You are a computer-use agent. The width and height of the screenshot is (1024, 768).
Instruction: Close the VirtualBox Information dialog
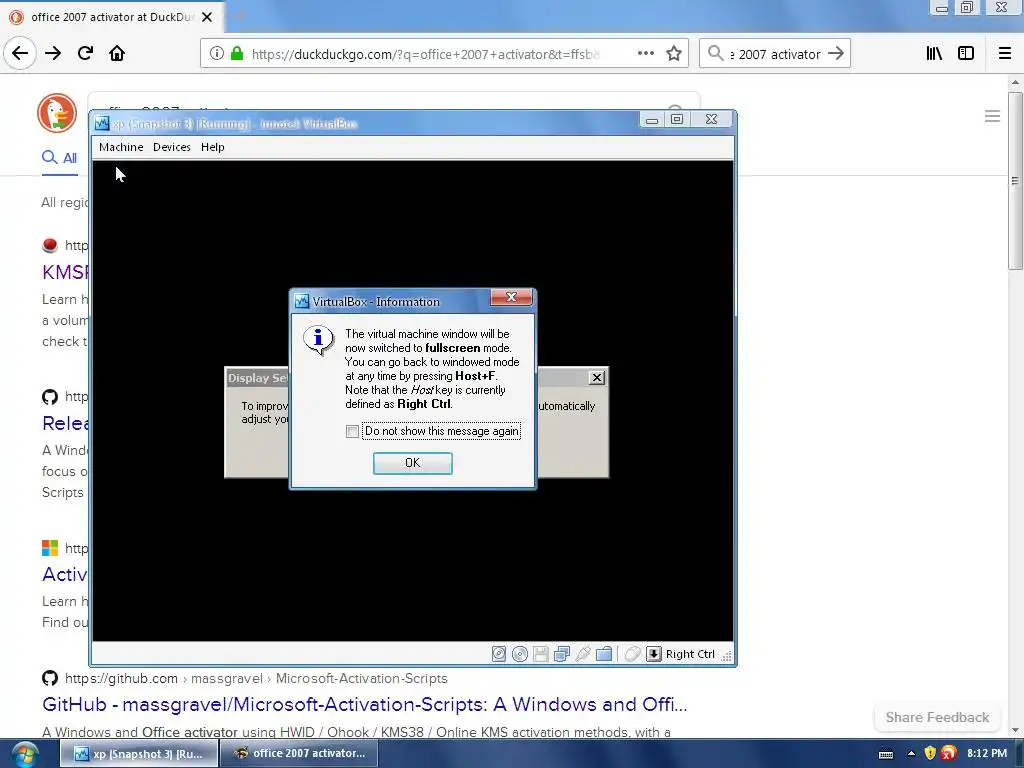[511, 298]
